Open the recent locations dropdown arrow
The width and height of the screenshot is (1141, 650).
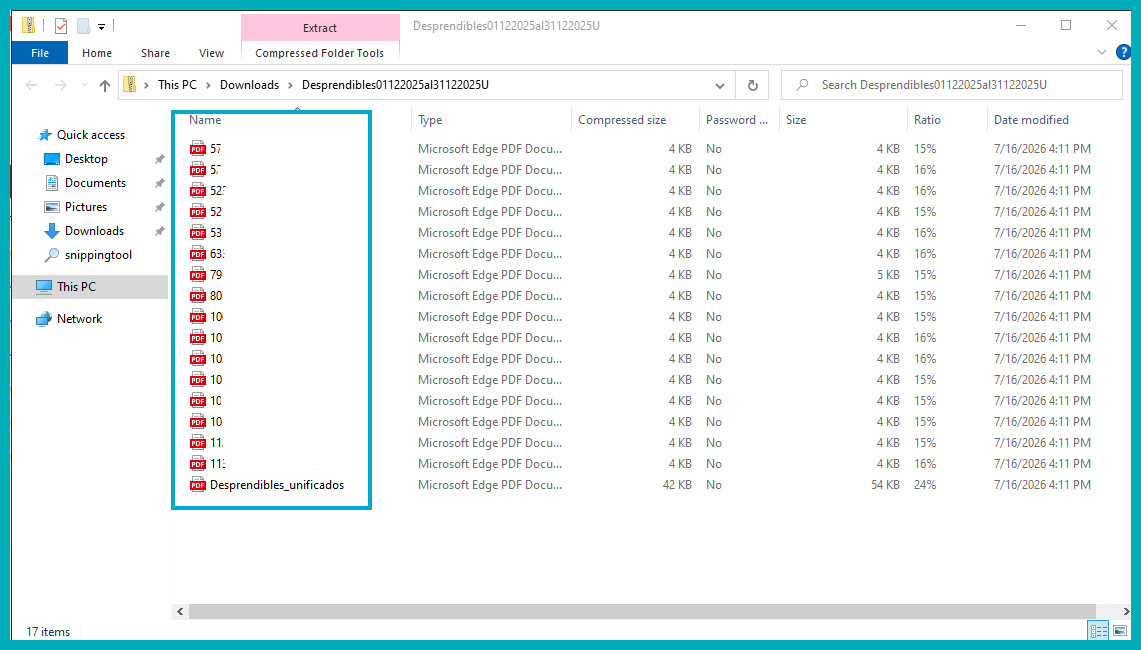(x=84, y=85)
